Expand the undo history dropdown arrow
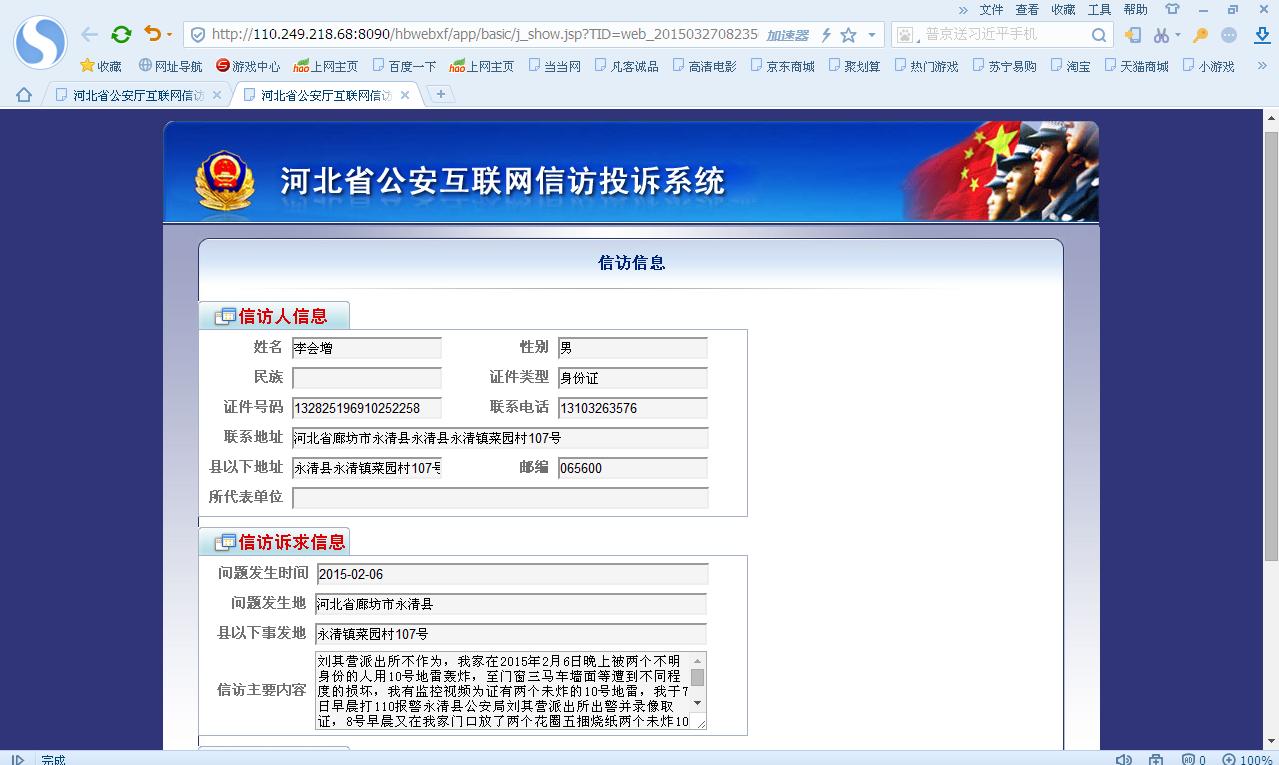The width and height of the screenshot is (1279, 765). coord(169,35)
